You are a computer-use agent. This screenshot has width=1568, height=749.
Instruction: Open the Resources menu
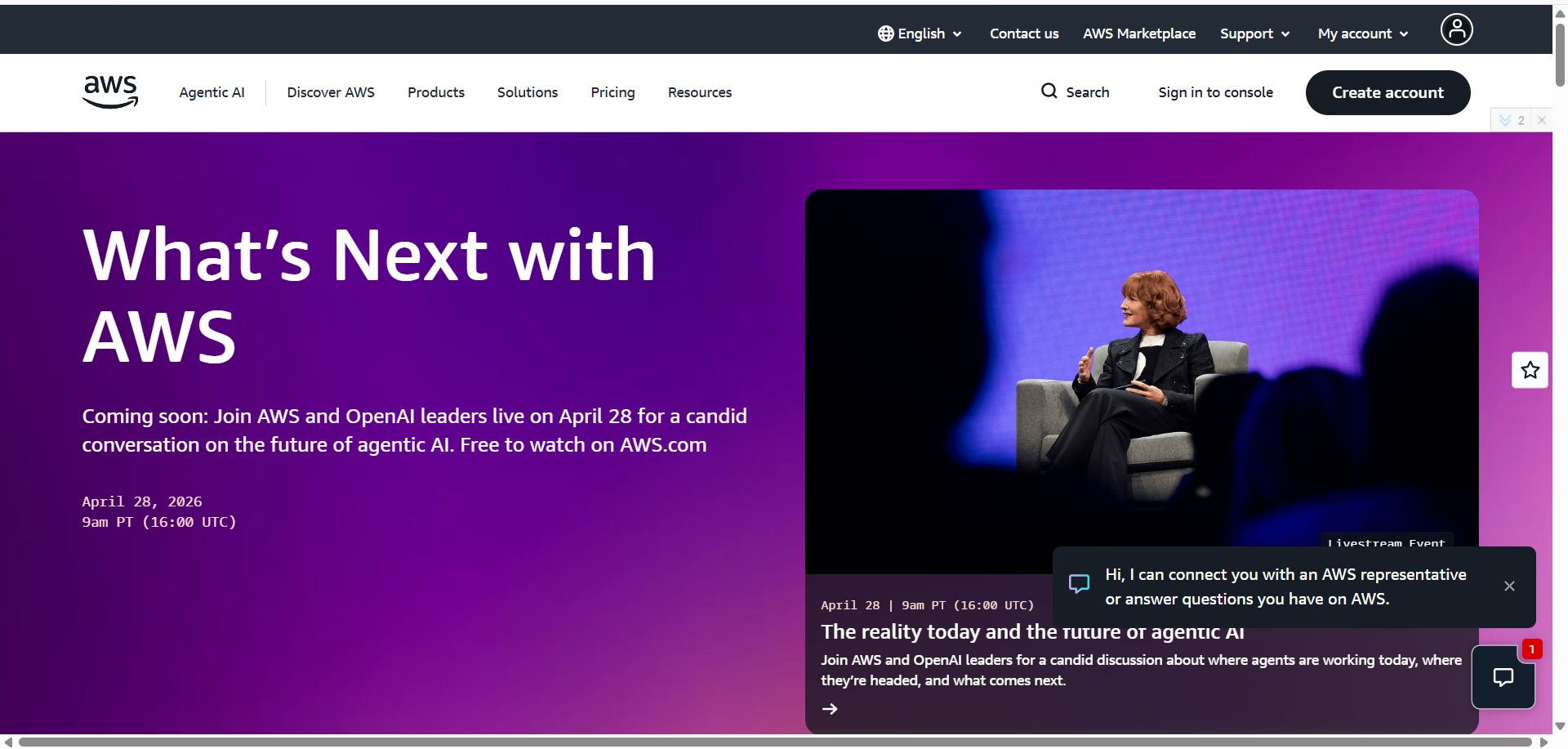[x=700, y=92]
